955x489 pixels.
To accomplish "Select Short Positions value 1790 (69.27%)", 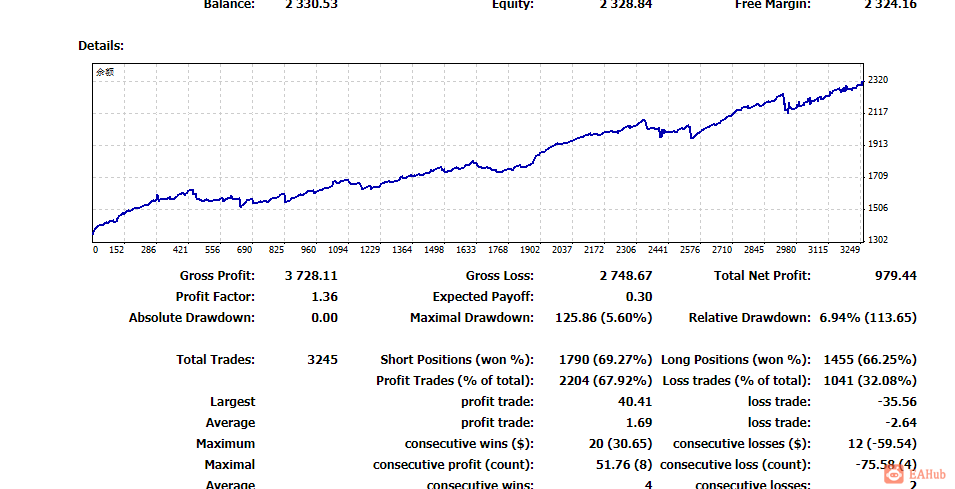I will point(605,360).
